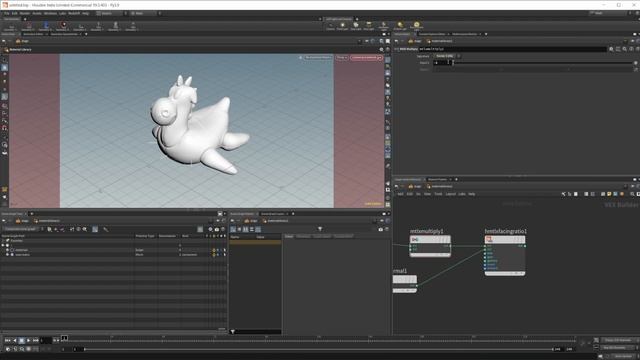This screenshot has height=360, width=640.
Task: Expand the materials row in Scene Graph Tree
Action: click(7, 254)
